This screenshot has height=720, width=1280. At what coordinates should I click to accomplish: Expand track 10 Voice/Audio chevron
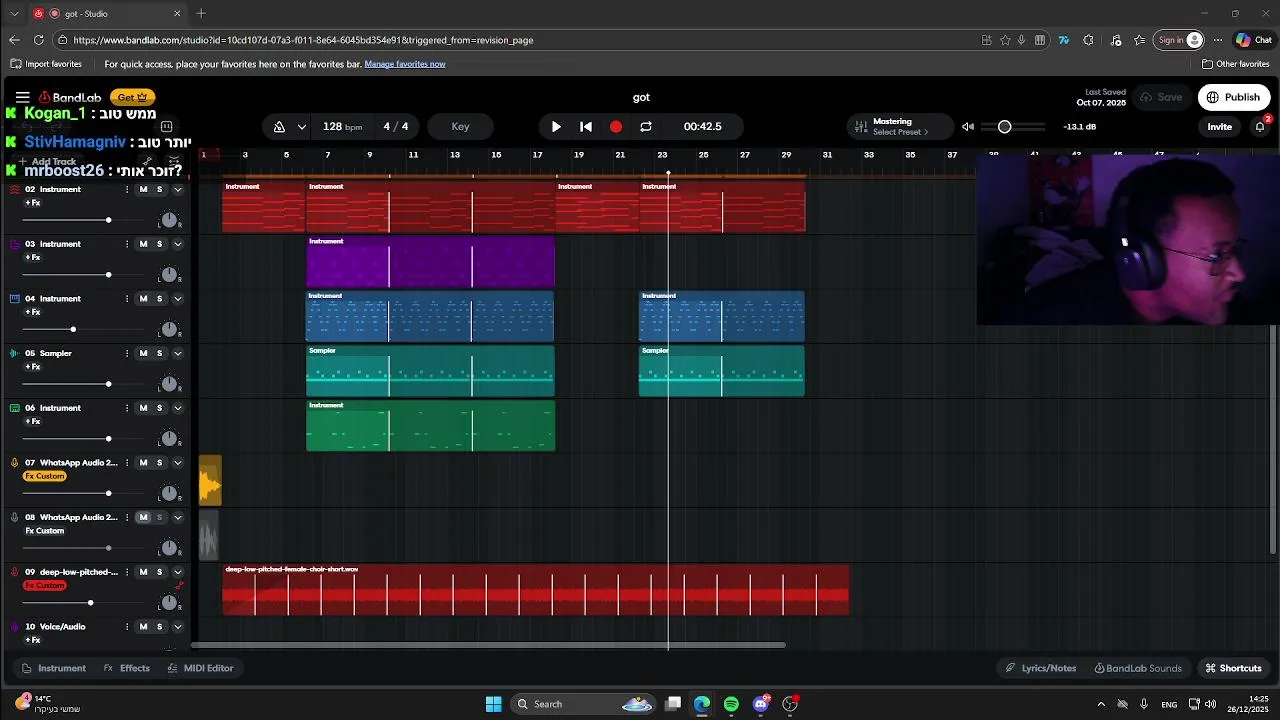178,627
